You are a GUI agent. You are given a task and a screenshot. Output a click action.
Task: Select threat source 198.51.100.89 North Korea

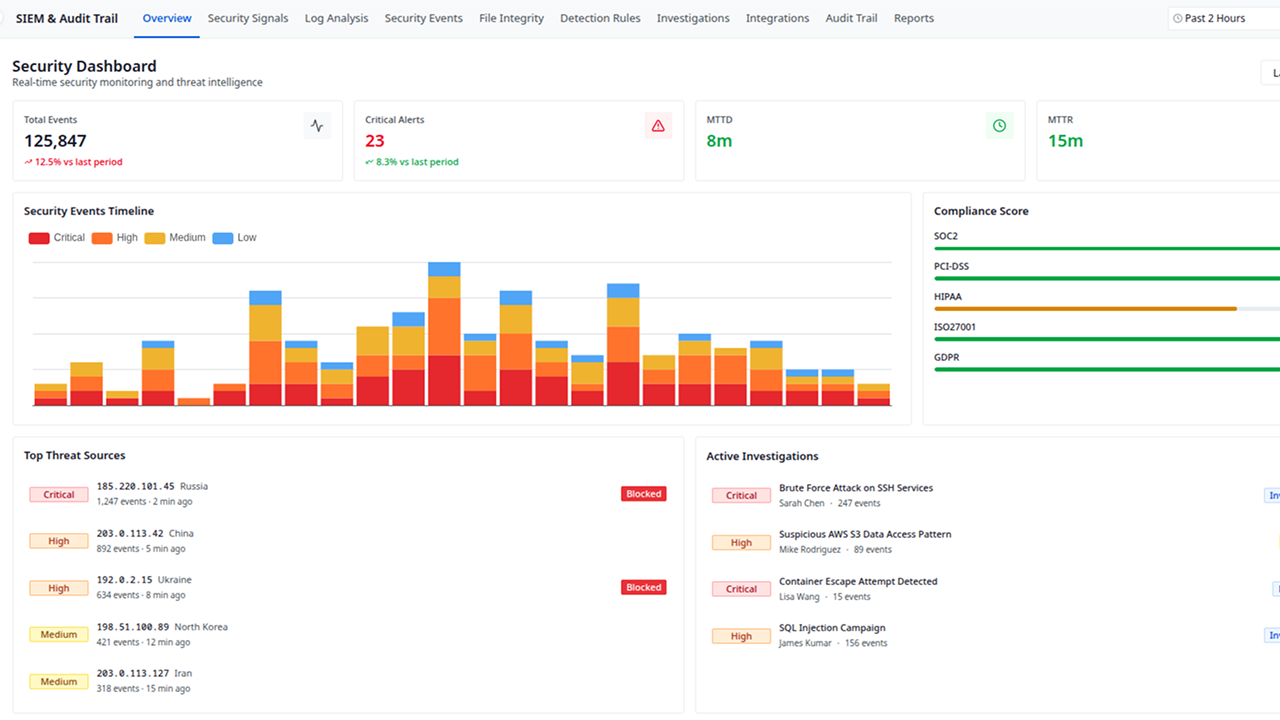[x=348, y=634]
